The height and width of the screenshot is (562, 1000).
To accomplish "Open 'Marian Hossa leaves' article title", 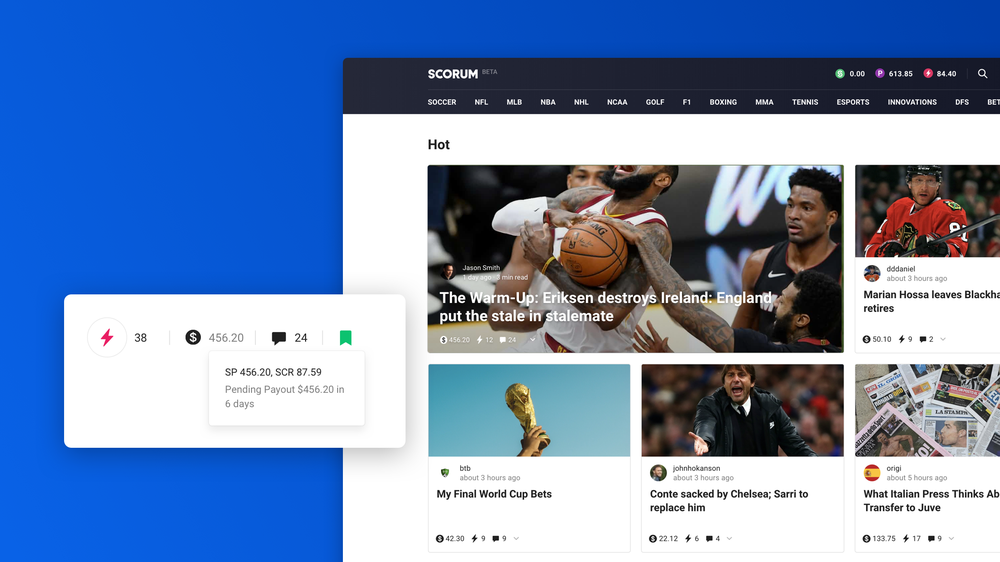I will click(931, 301).
